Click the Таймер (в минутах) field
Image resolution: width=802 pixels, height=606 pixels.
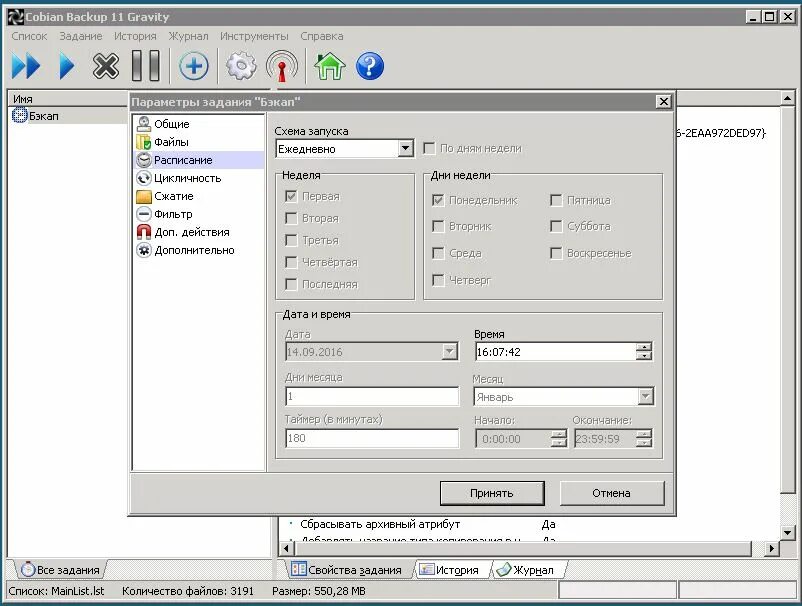click(372, 438)
